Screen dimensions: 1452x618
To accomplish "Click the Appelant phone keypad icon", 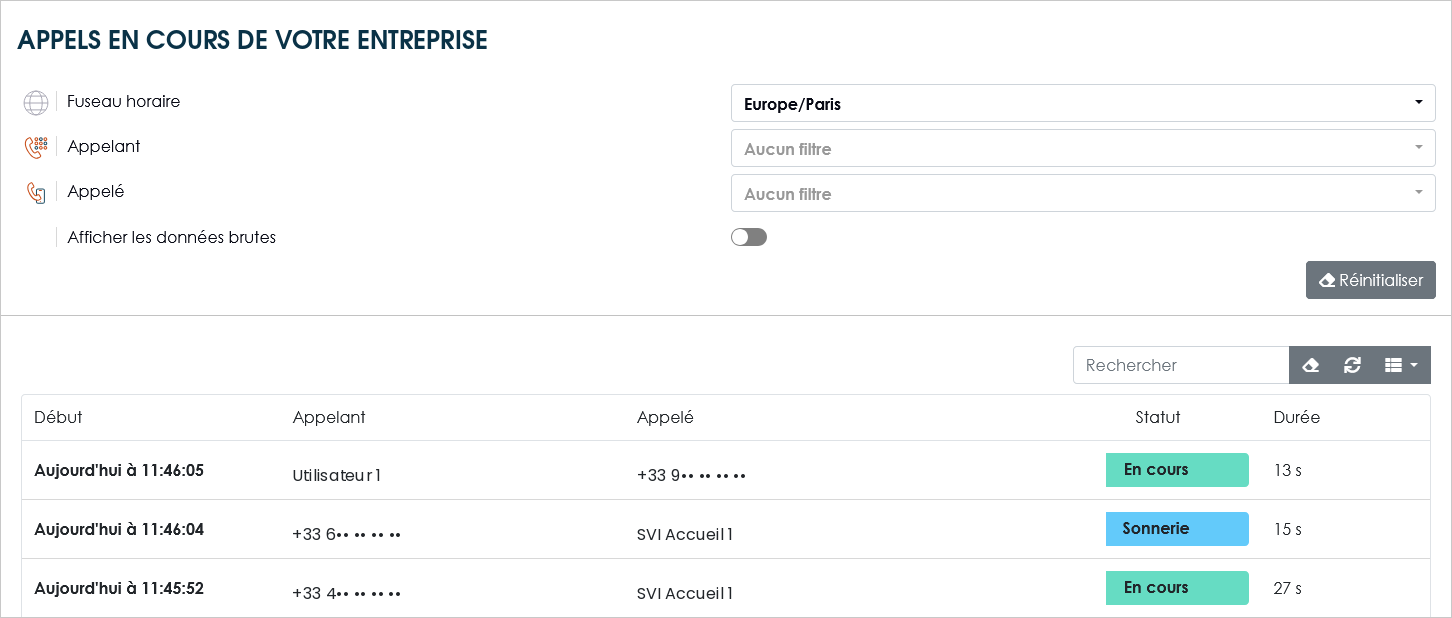I will point(36,148).
